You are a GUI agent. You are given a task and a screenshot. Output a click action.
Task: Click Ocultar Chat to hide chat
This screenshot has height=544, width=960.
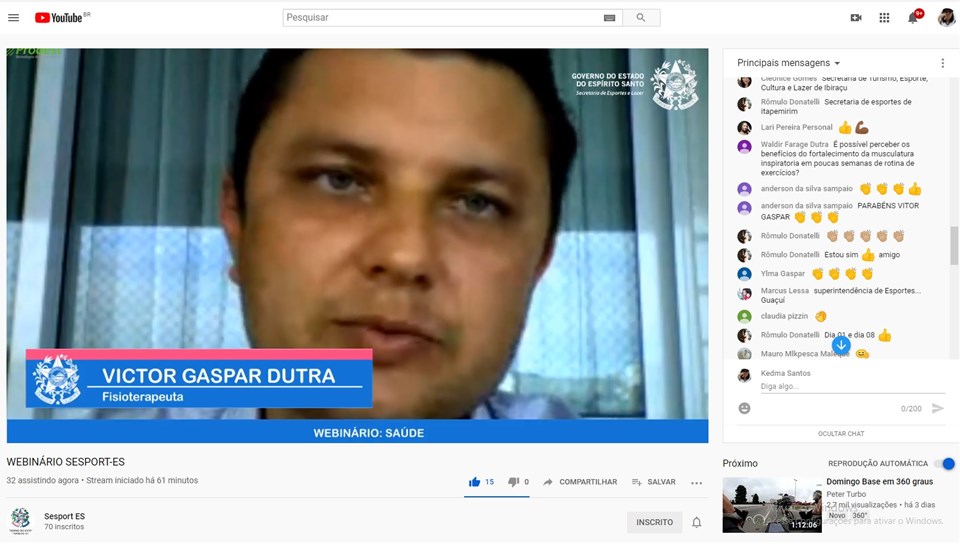click(841, 434)
